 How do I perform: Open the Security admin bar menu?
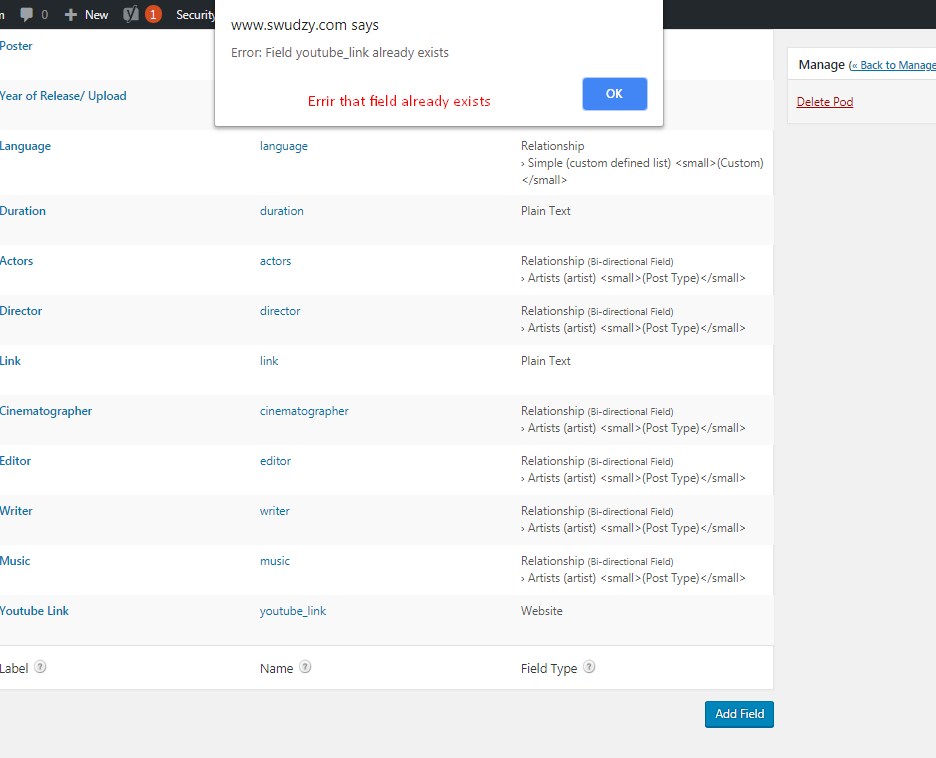195,14
